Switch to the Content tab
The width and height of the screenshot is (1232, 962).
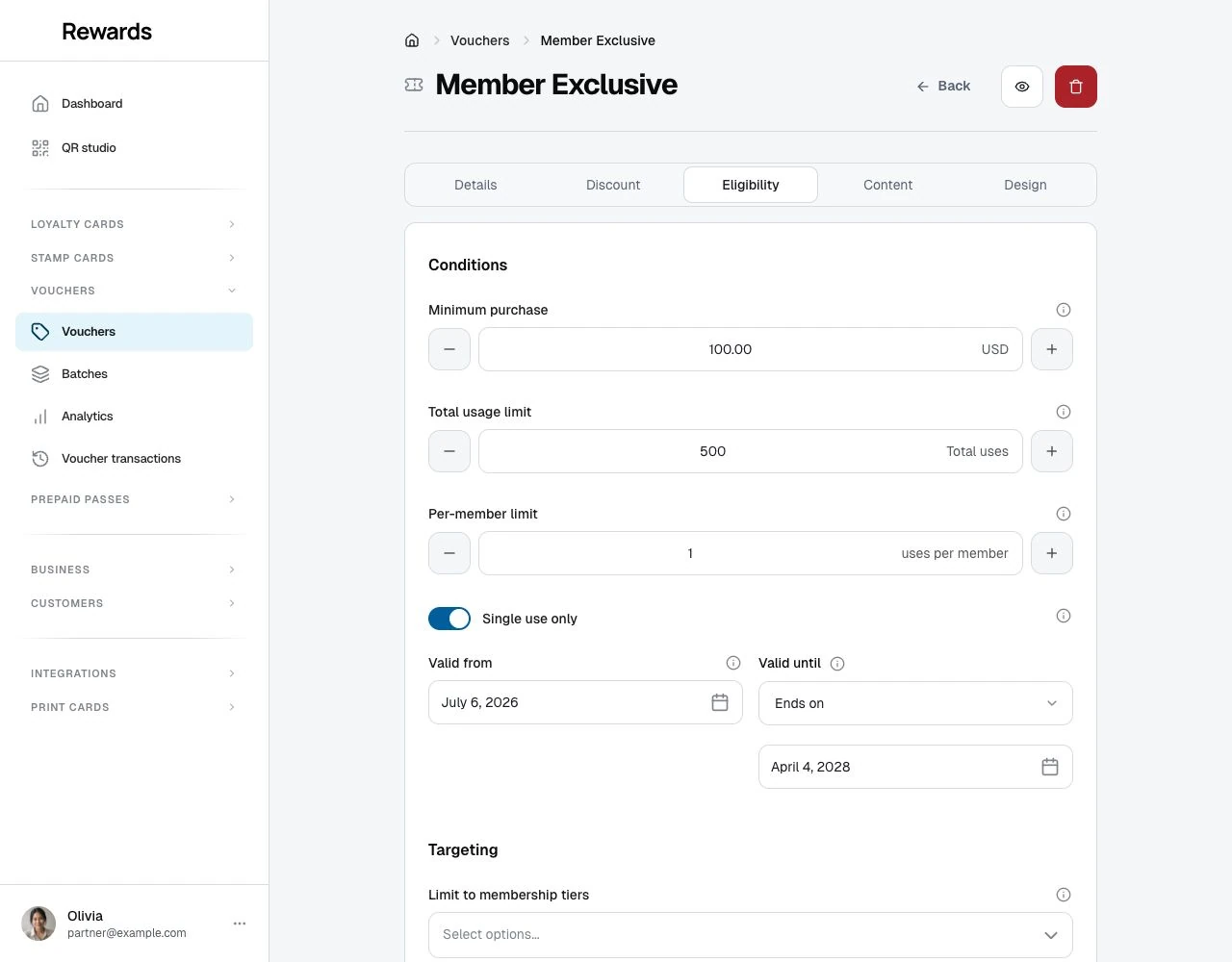(887, 185)
